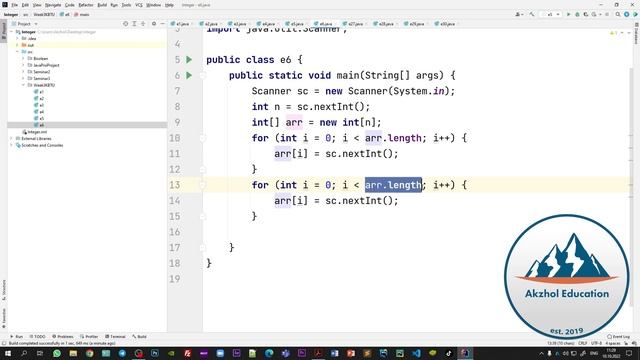Fold the for loop at line 10
640x360 pixels.
pos(203,138)
